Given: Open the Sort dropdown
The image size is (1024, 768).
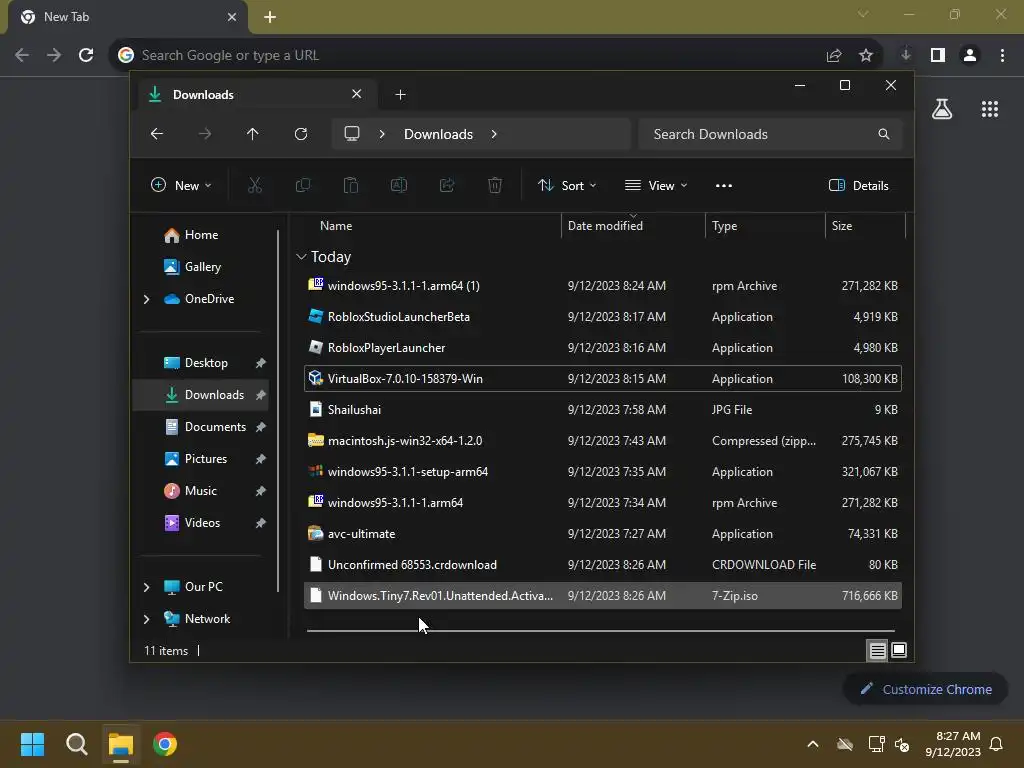Looking at the screenshot, I should tap(567, 185).
